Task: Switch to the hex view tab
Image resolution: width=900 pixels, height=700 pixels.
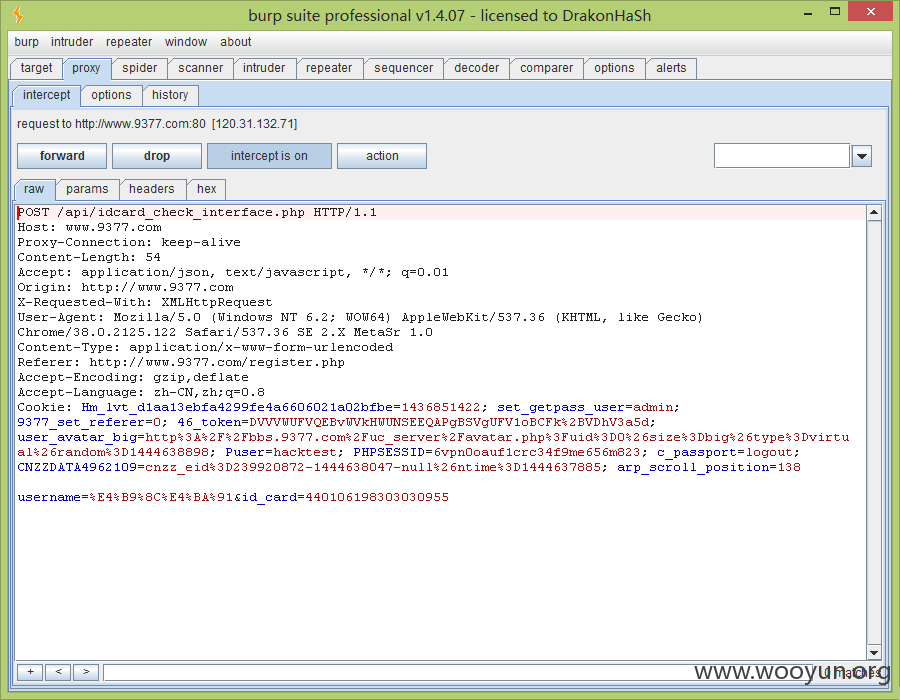Action: click(x=207, y=189)
